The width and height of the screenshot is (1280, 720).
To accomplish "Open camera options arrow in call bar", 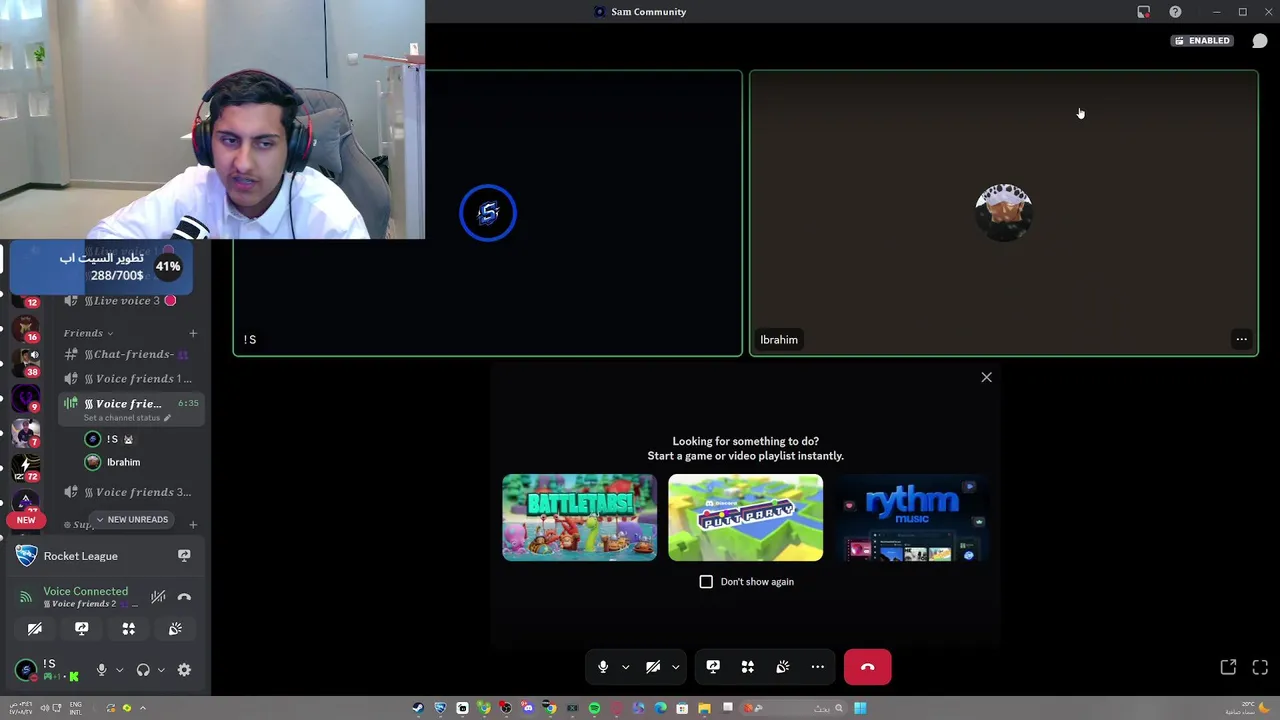I will click(x=676, y=667).
